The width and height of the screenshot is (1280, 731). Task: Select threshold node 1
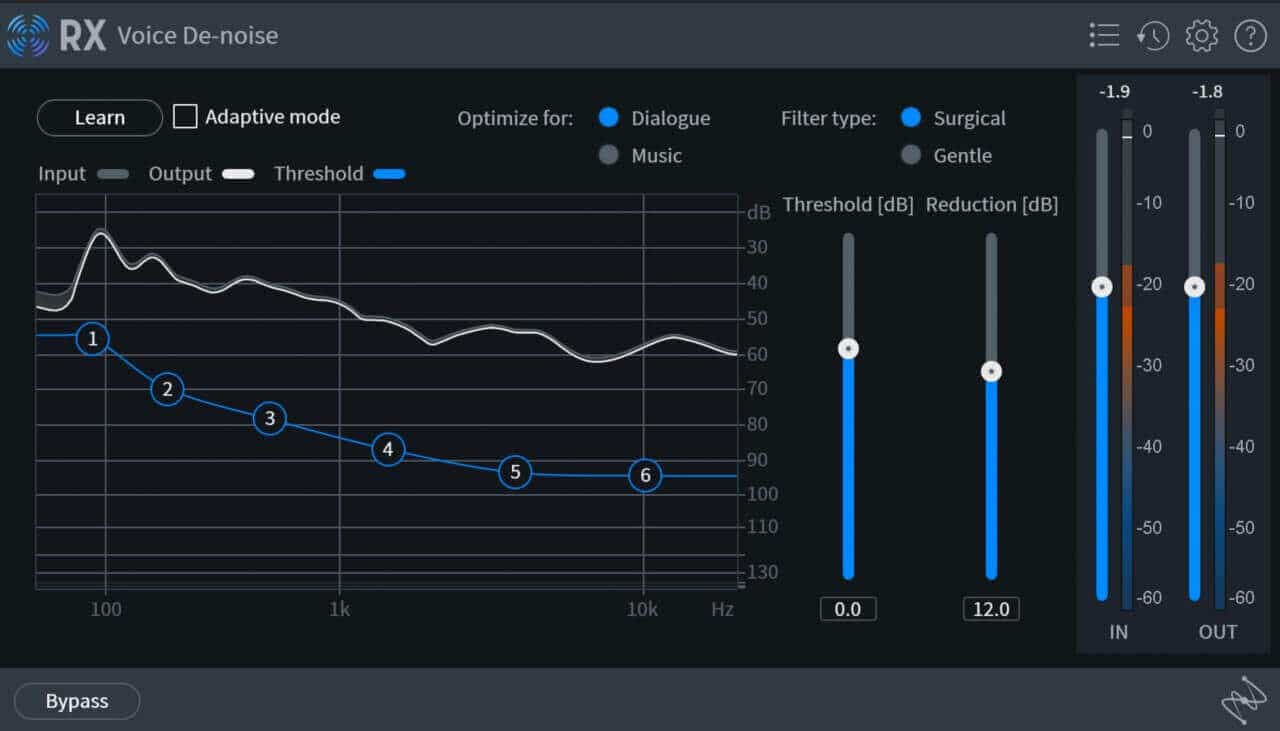coord(93,339)
